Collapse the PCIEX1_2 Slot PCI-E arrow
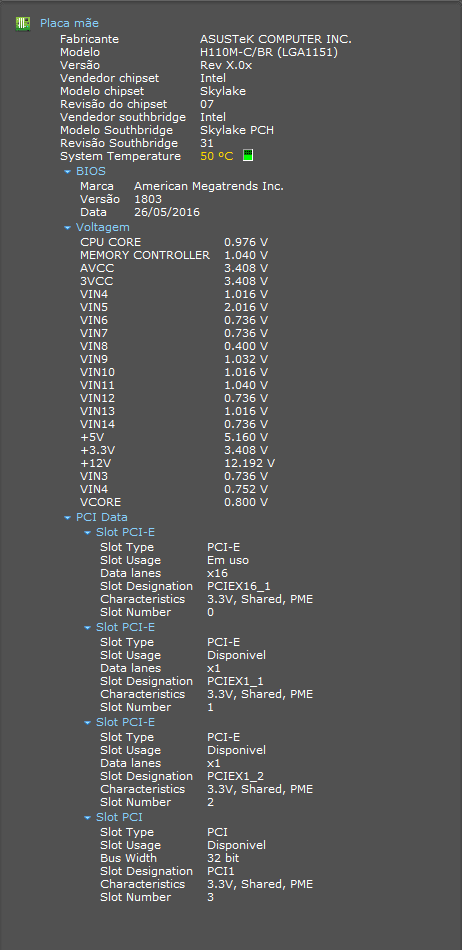462x950 pixels. pos(87,723)
